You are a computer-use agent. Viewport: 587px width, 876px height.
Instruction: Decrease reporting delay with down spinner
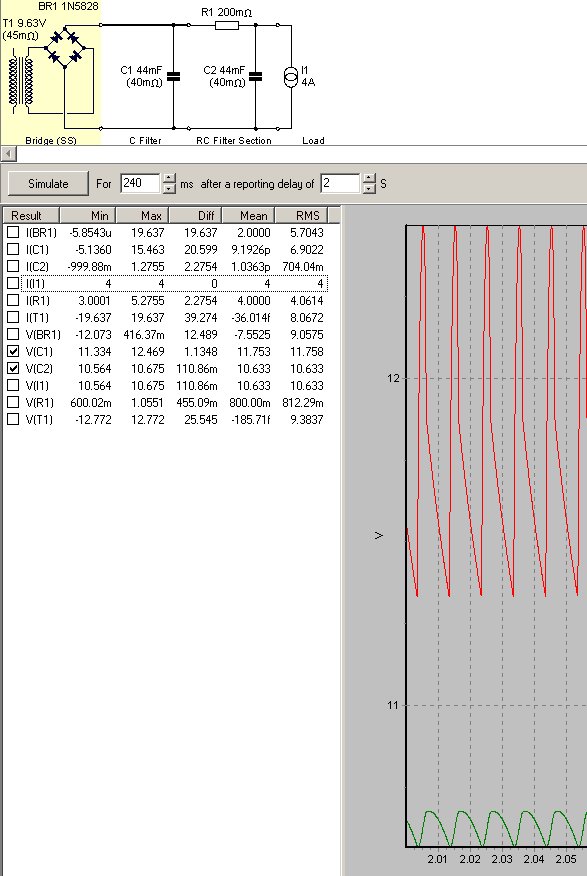point(369,188)
